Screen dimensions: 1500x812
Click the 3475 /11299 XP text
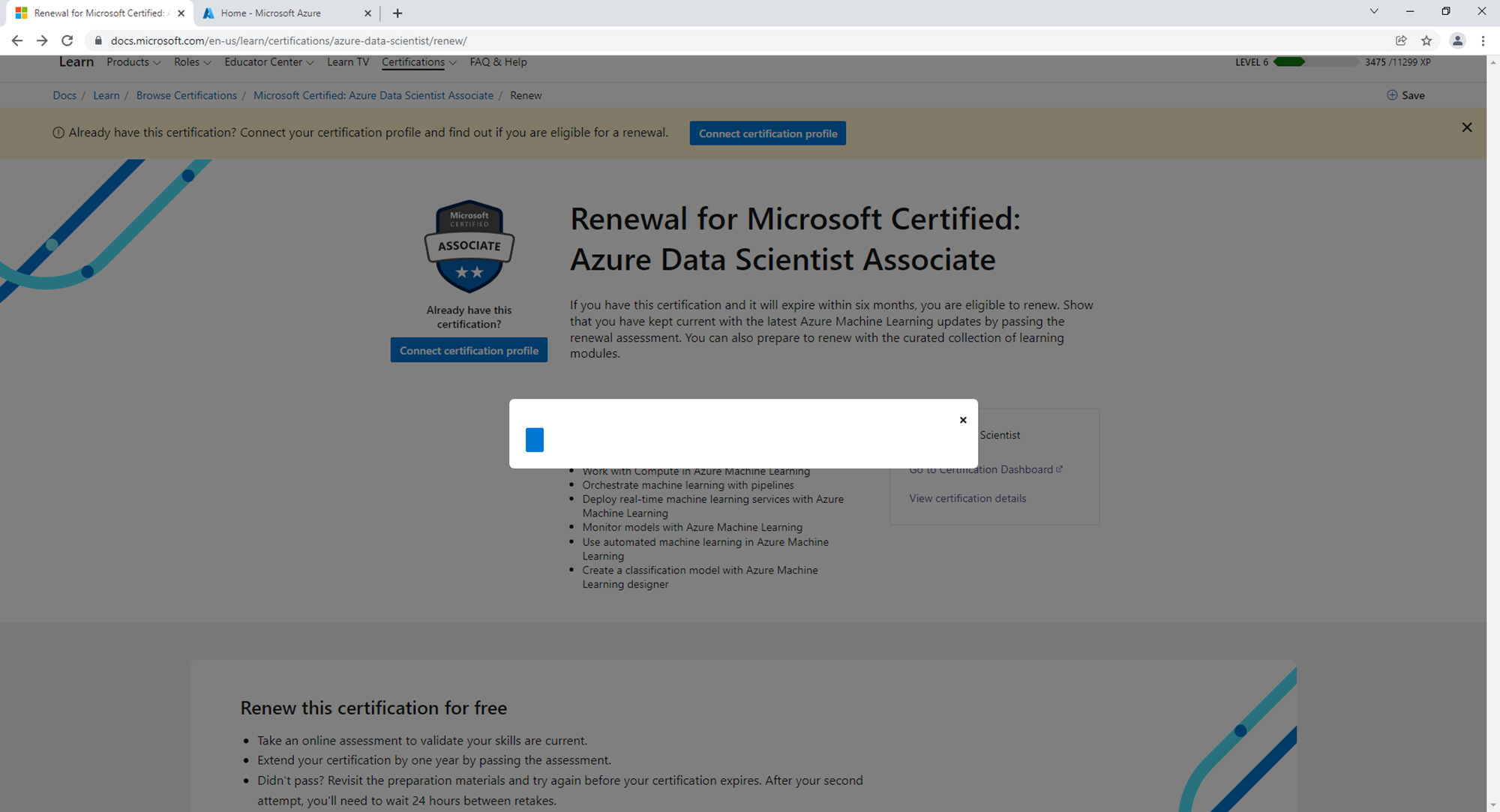click(1397, 62)
